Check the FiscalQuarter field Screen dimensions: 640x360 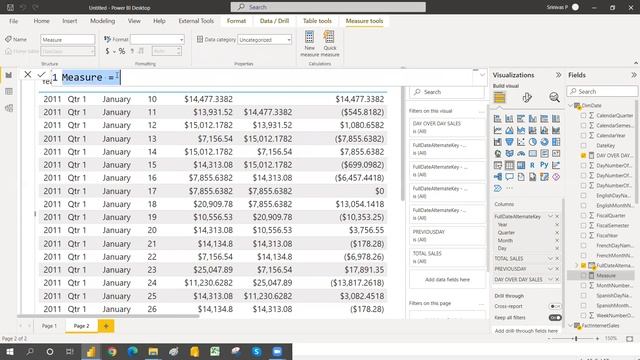point(583,216)
